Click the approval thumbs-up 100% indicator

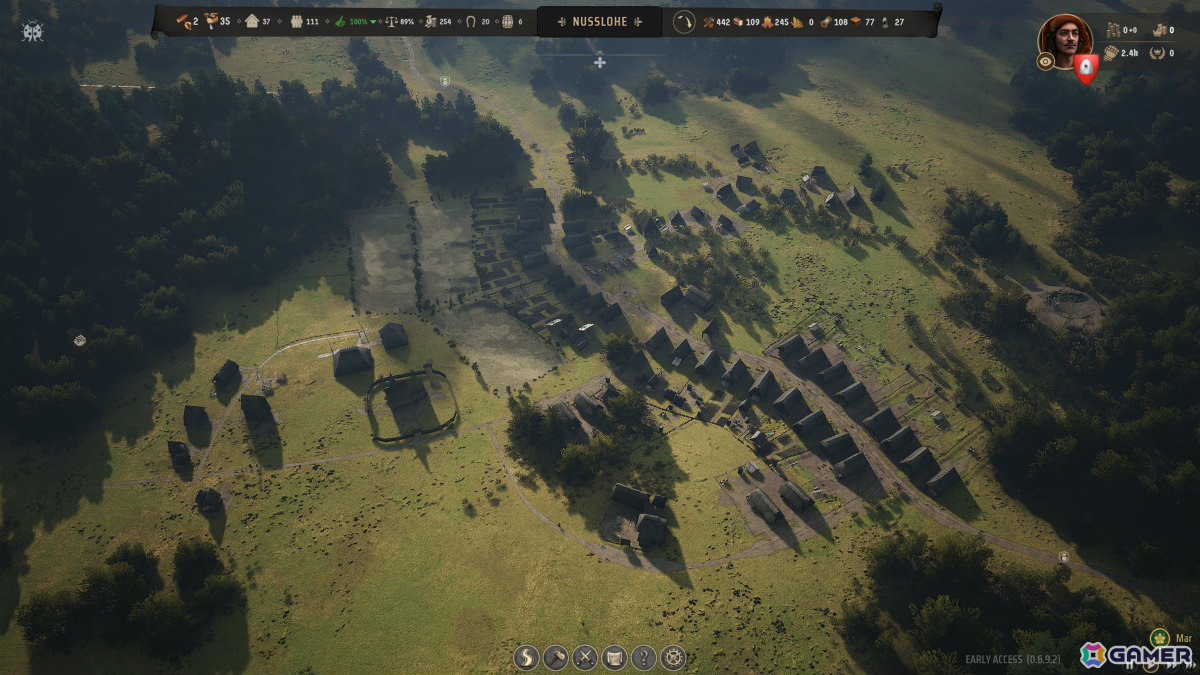point(355,22)
